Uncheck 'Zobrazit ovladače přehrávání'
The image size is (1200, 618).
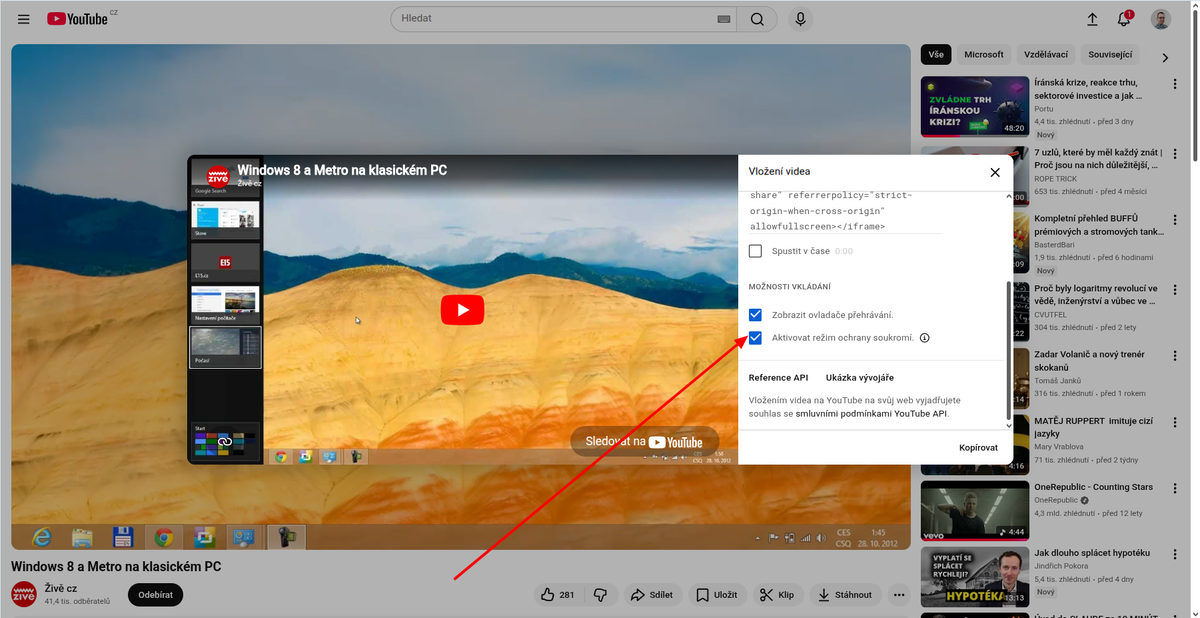(x=755, y=315)
